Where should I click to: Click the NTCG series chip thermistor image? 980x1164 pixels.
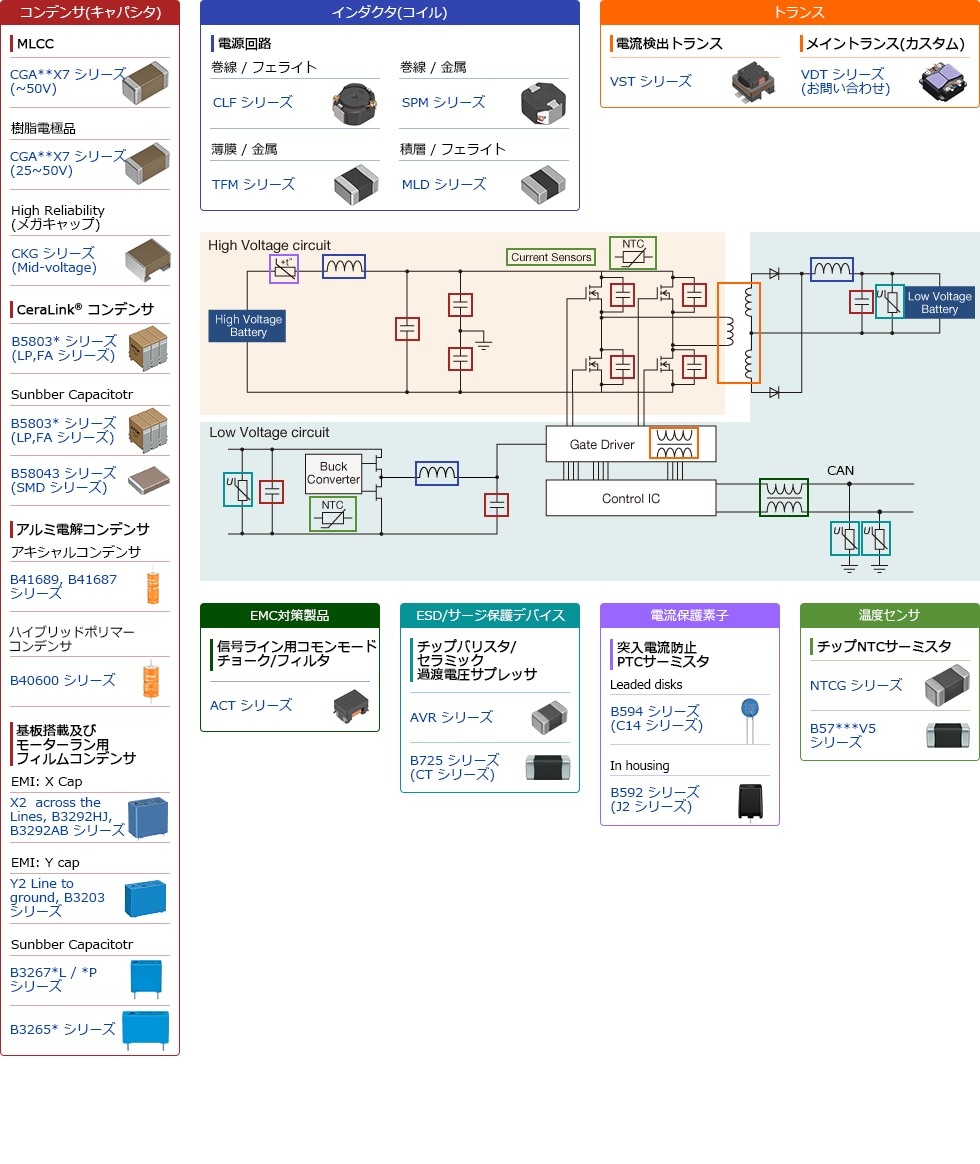point(946,686)
